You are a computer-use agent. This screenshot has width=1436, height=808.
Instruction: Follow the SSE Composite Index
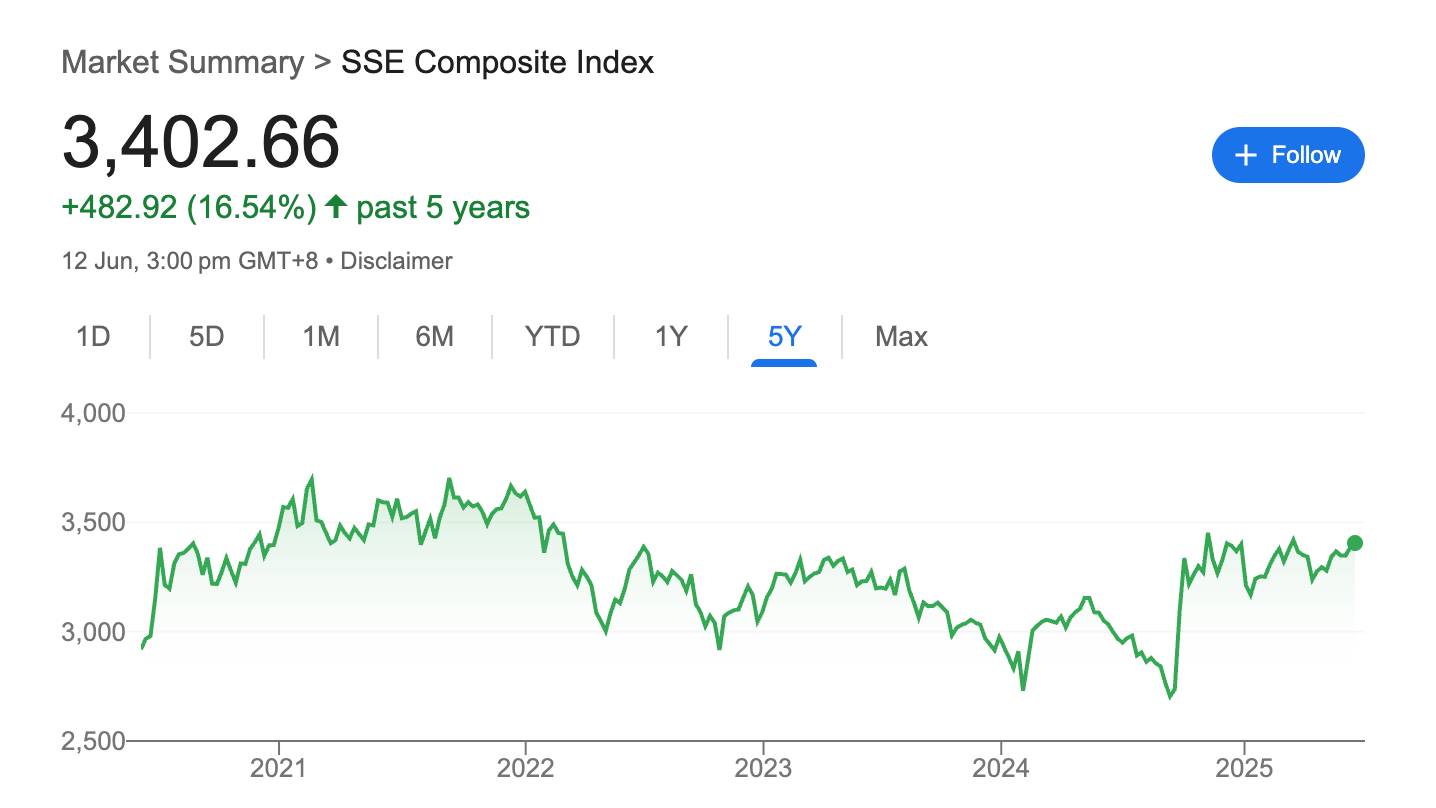pyautogui.click(x=1288, y=155)
